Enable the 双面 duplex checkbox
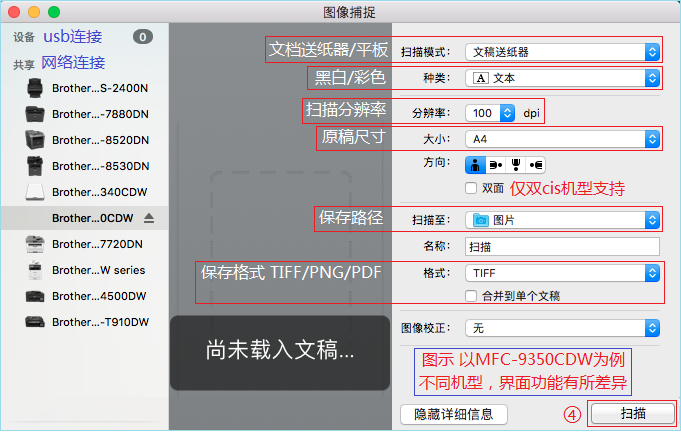This screenshot has width=681, height=432. (471, 188)
